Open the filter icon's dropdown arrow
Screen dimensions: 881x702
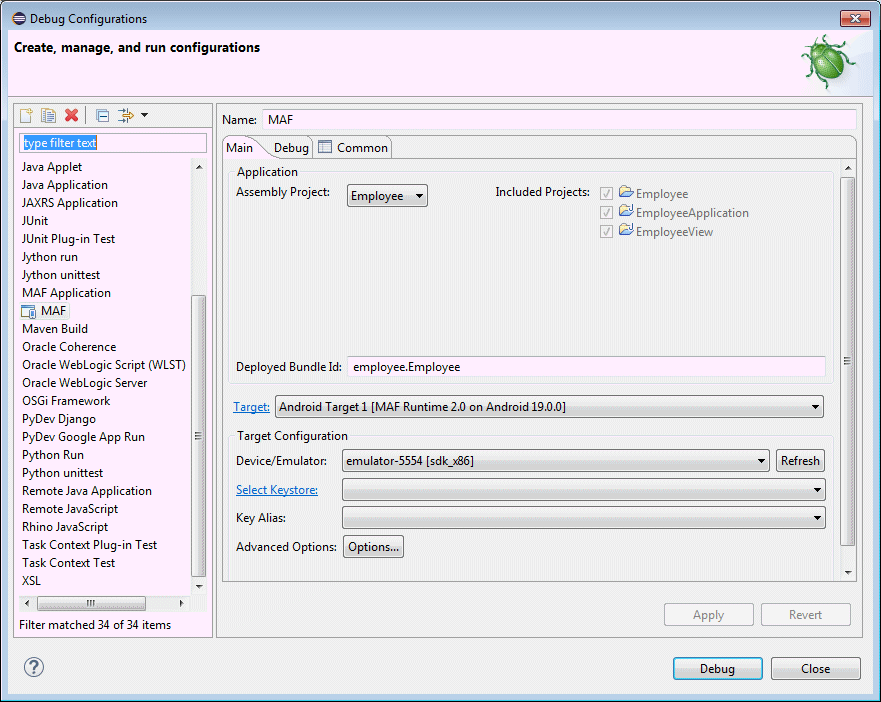click(x=144, y=115)
